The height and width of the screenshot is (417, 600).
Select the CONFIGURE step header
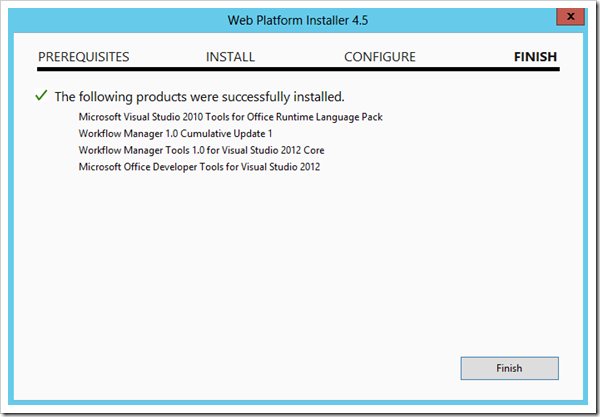[x=380, y=57]
